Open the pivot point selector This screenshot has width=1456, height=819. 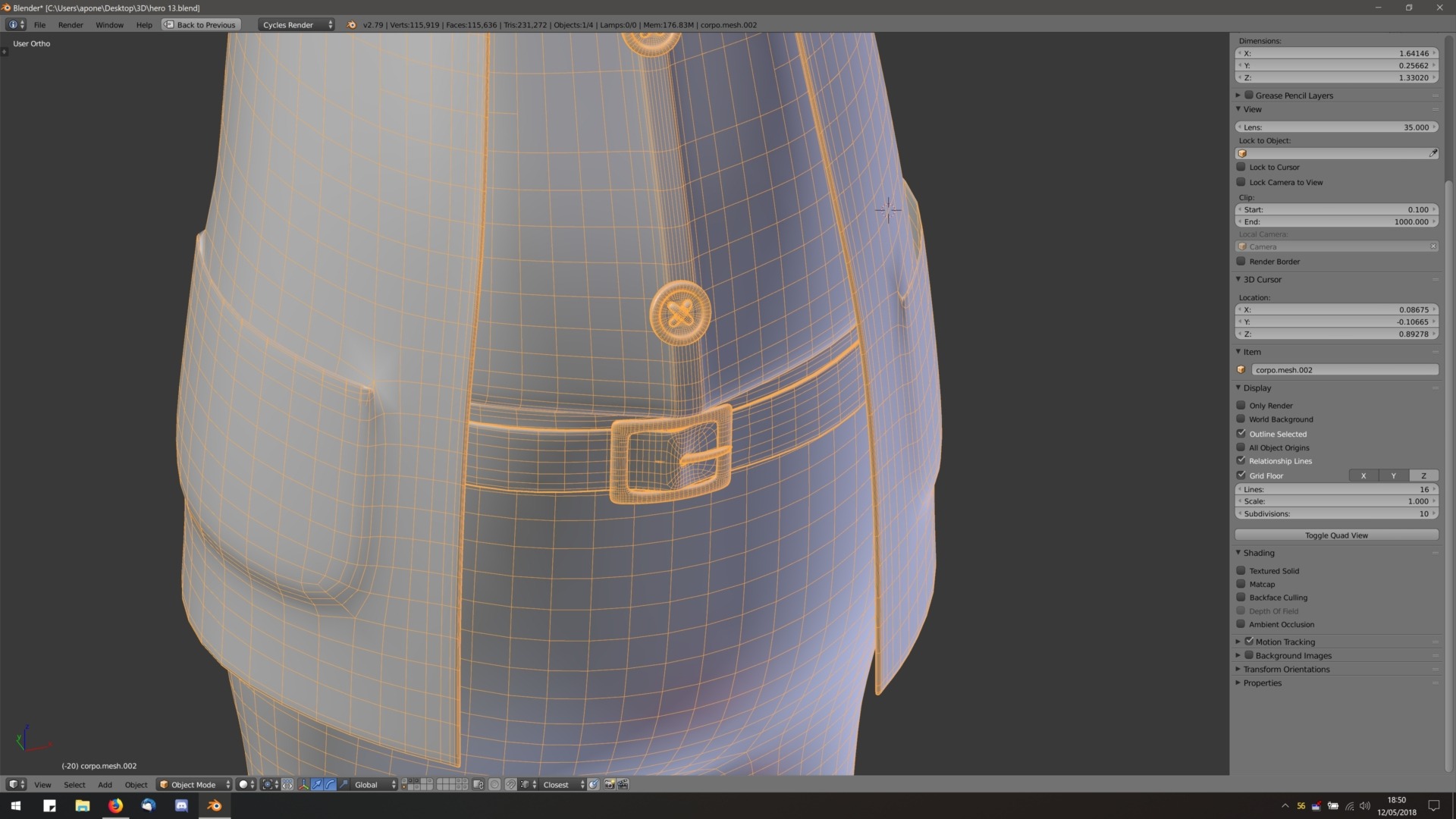click(271, 785)
